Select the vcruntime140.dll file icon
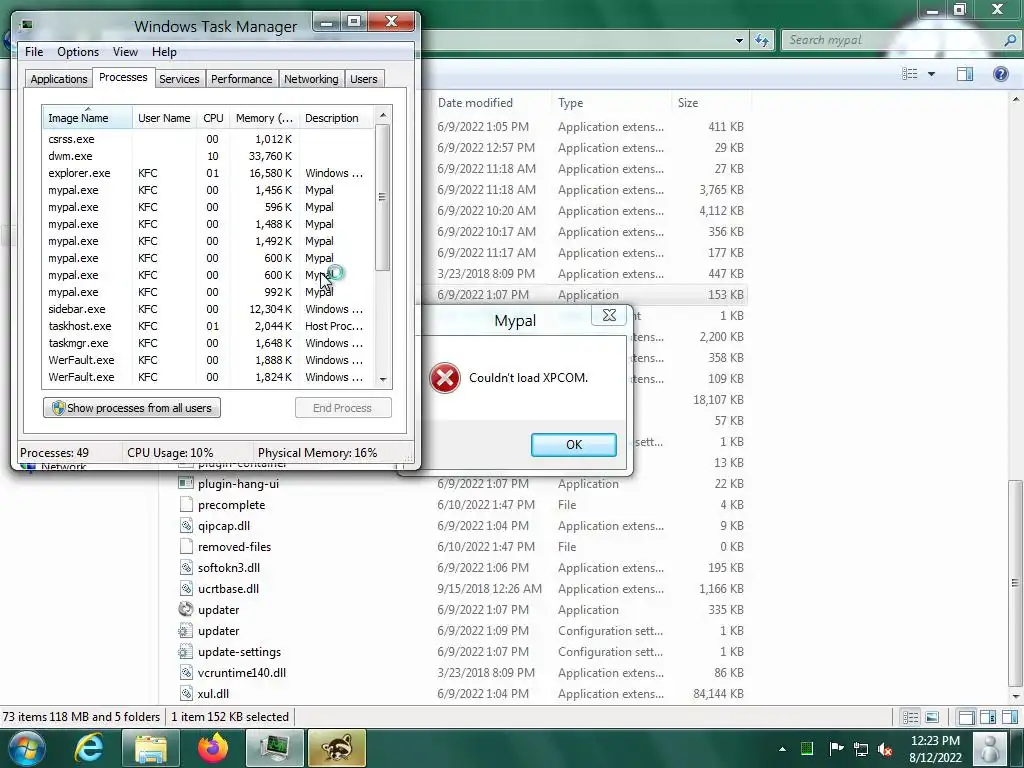Screen dimensions: 1024x768 pos(186,672)
